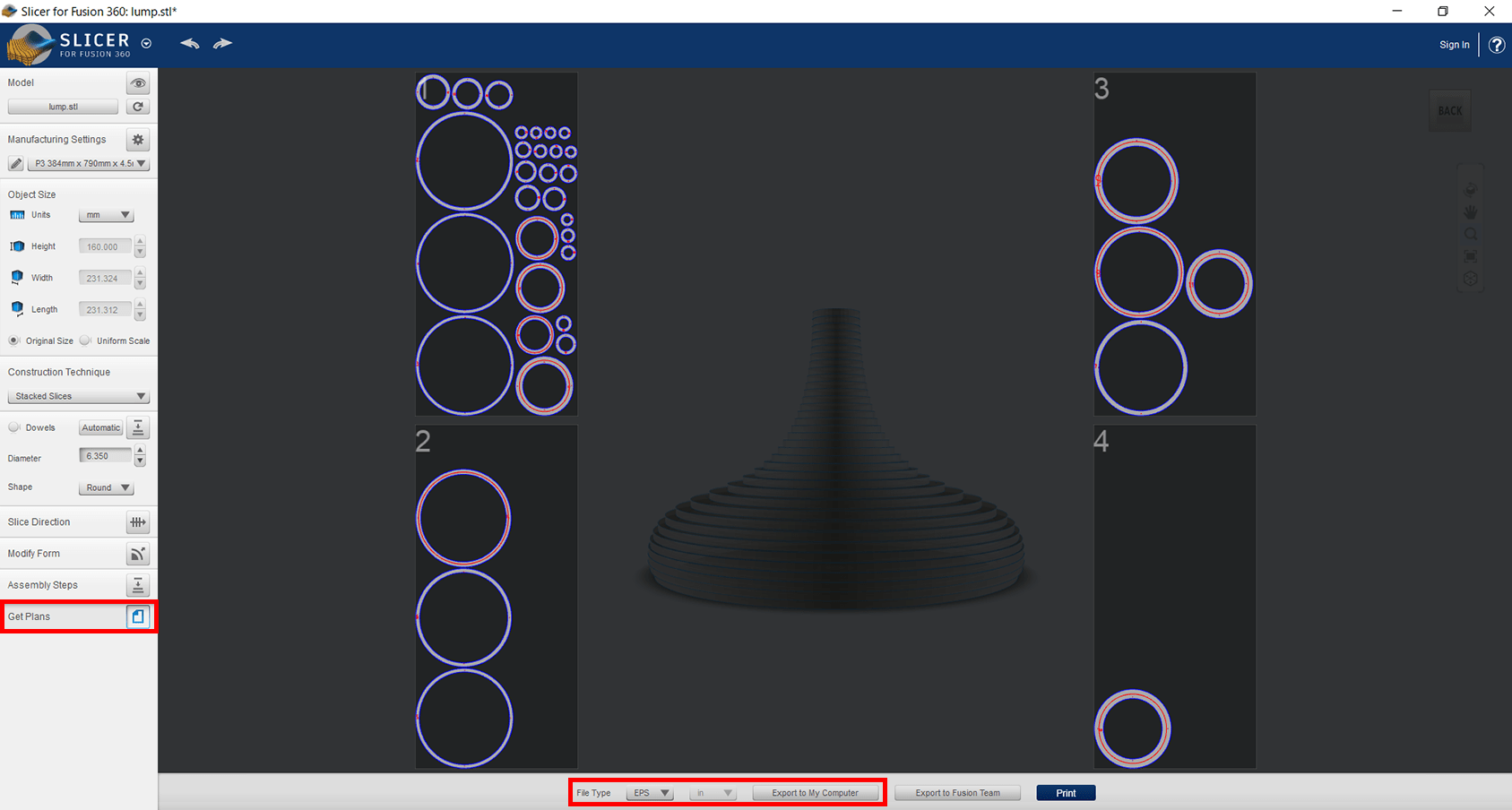Image resolution: width=1512 pixels, height=810 pixels.
Task: Toggle model visibility eye icon
Action: [138, 83]
